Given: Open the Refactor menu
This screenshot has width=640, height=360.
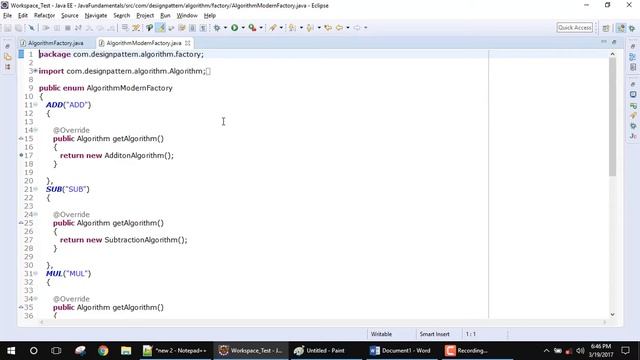Looking at the screenshot, I should (44, 16).
